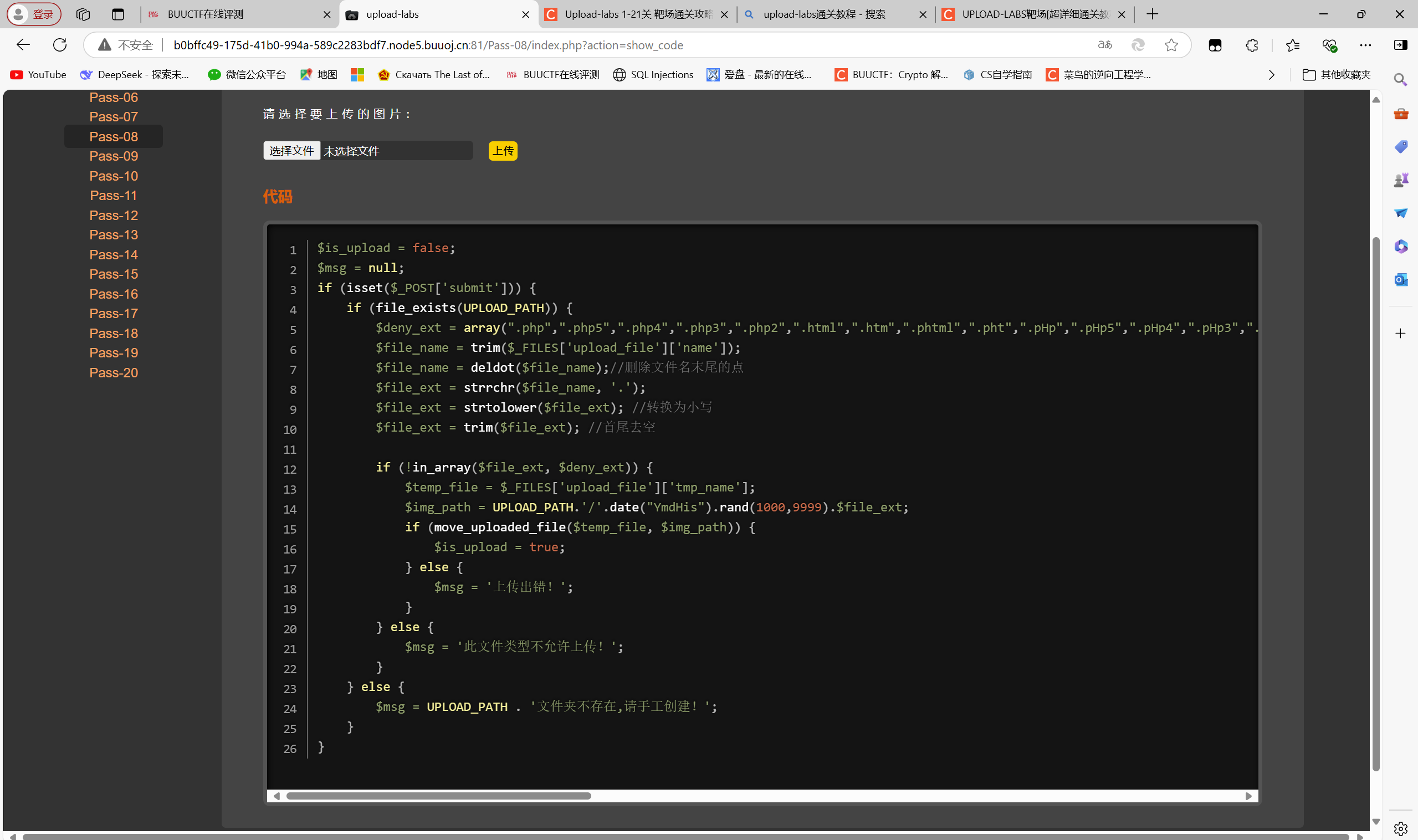Screen dimensions: 1418x840
Task: Toggle vertical tabs button
Action: 117,14
